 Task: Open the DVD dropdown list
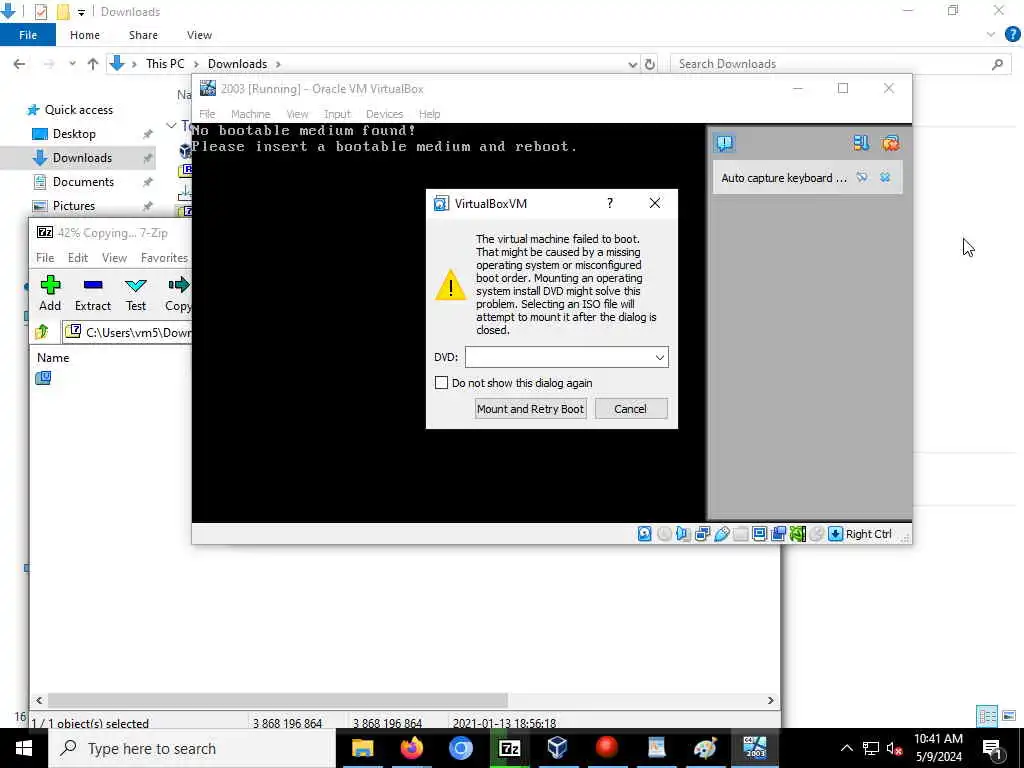tap(660, 357)
